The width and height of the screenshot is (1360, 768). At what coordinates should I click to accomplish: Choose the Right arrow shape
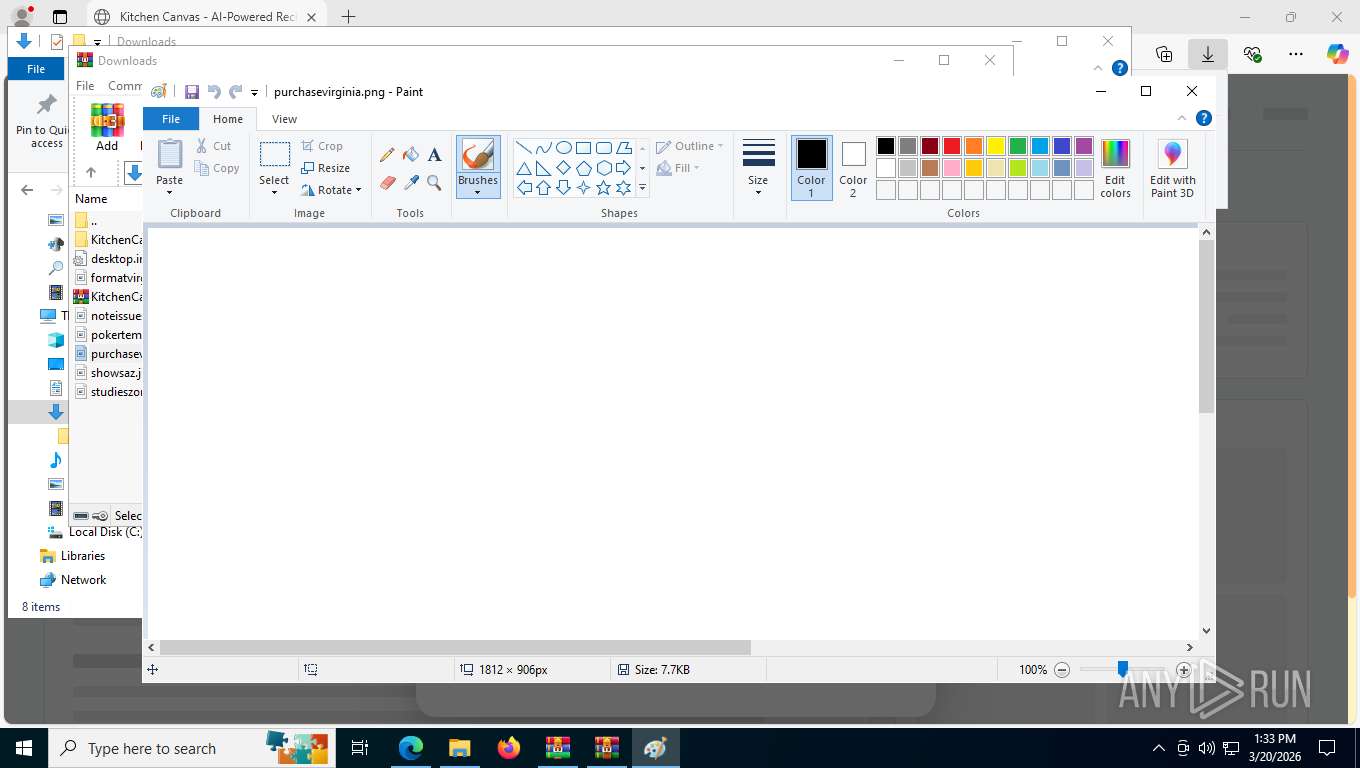click(x=624, y=167)
